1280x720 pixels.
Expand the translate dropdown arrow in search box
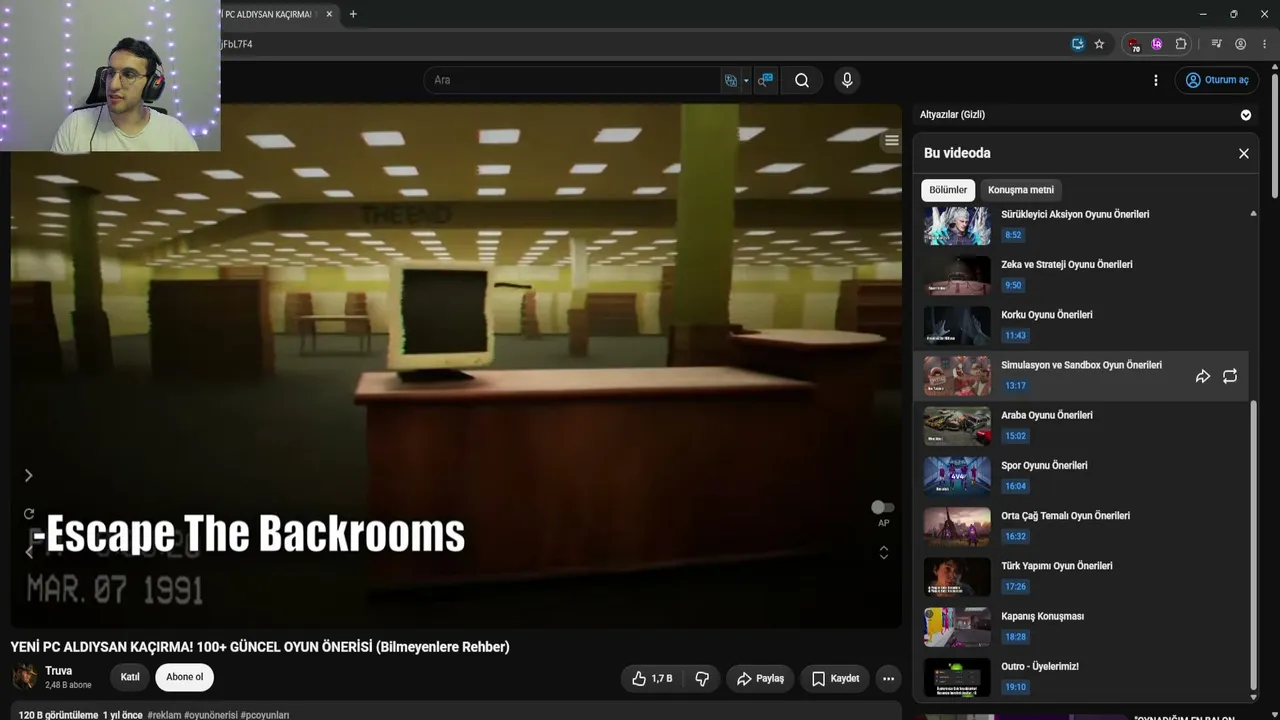(746, 80)
